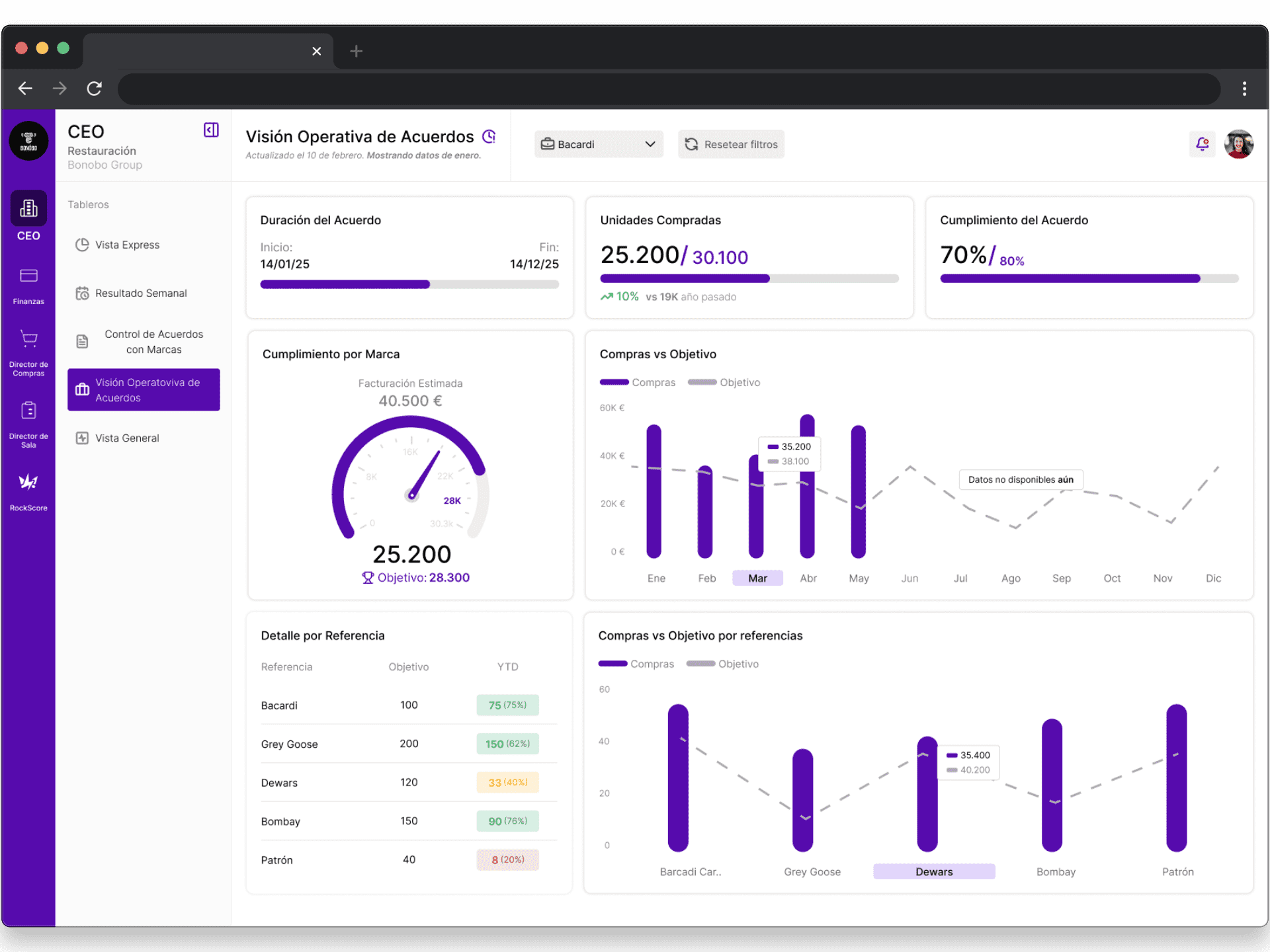Click the Vista Express pie icon
Screen dimensions: 1270x952
(82, 245)
